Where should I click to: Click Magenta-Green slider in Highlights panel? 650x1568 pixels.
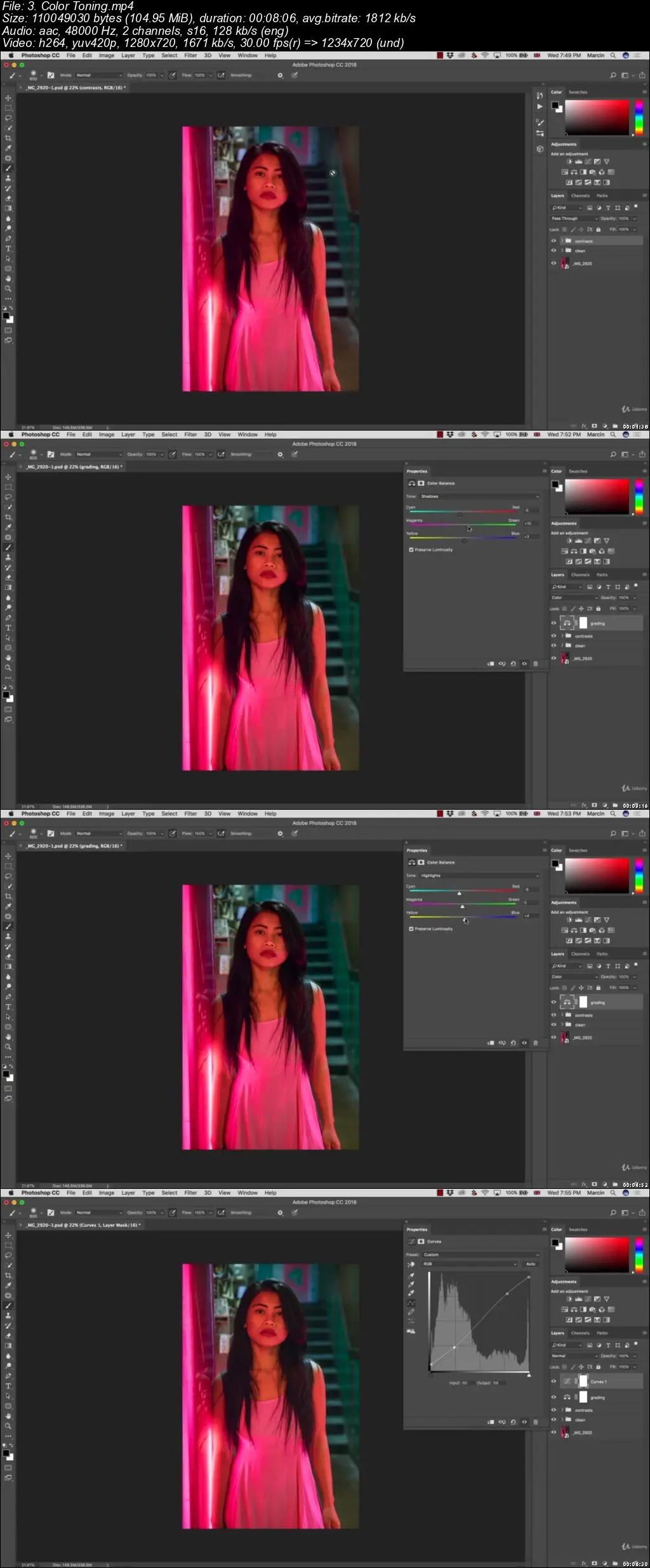click(x=463, y=904)
